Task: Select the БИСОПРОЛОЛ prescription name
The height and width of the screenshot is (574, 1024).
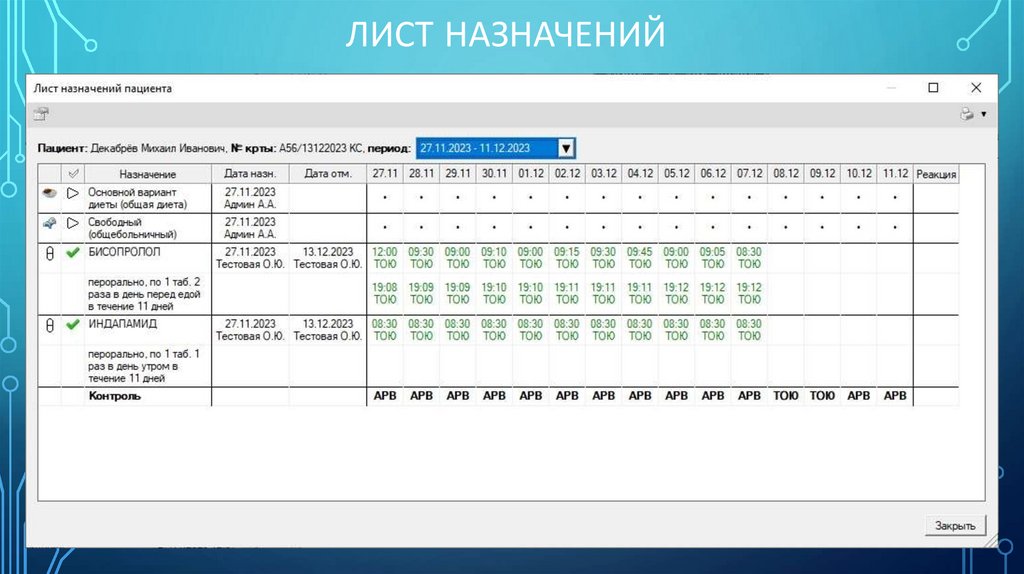Action: tap(124, 252)
